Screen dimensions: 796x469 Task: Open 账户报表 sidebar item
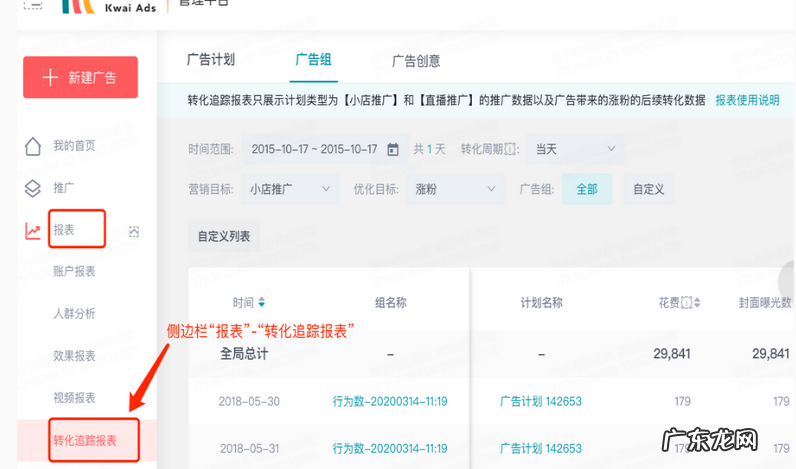(74, 272)
